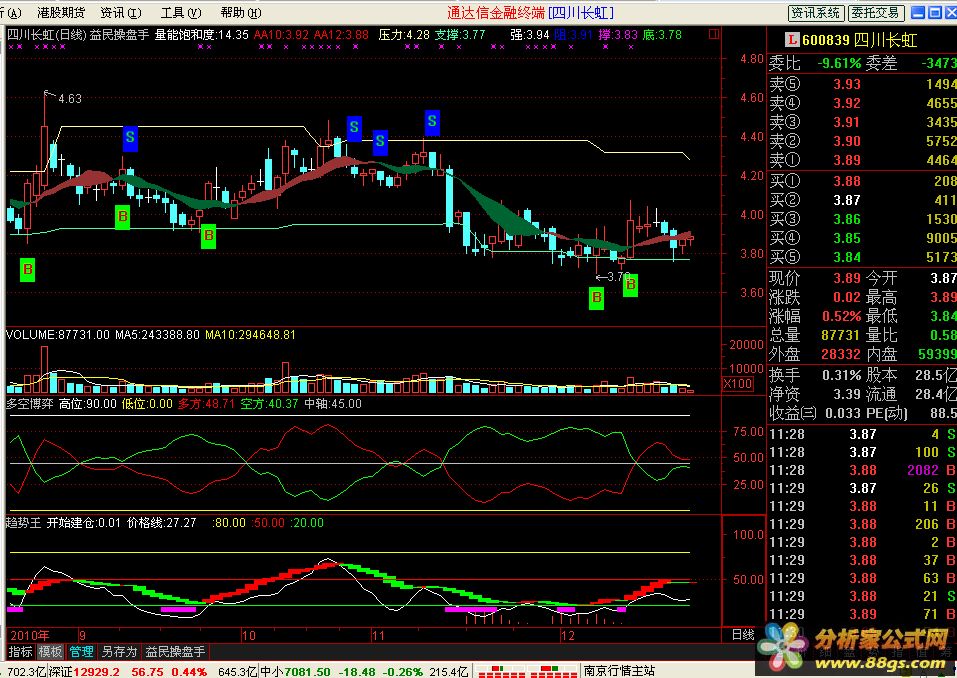The width and height of the screenshot is (957, 678).
Task: Click the 委托交易 button
Action: [875, 13]
